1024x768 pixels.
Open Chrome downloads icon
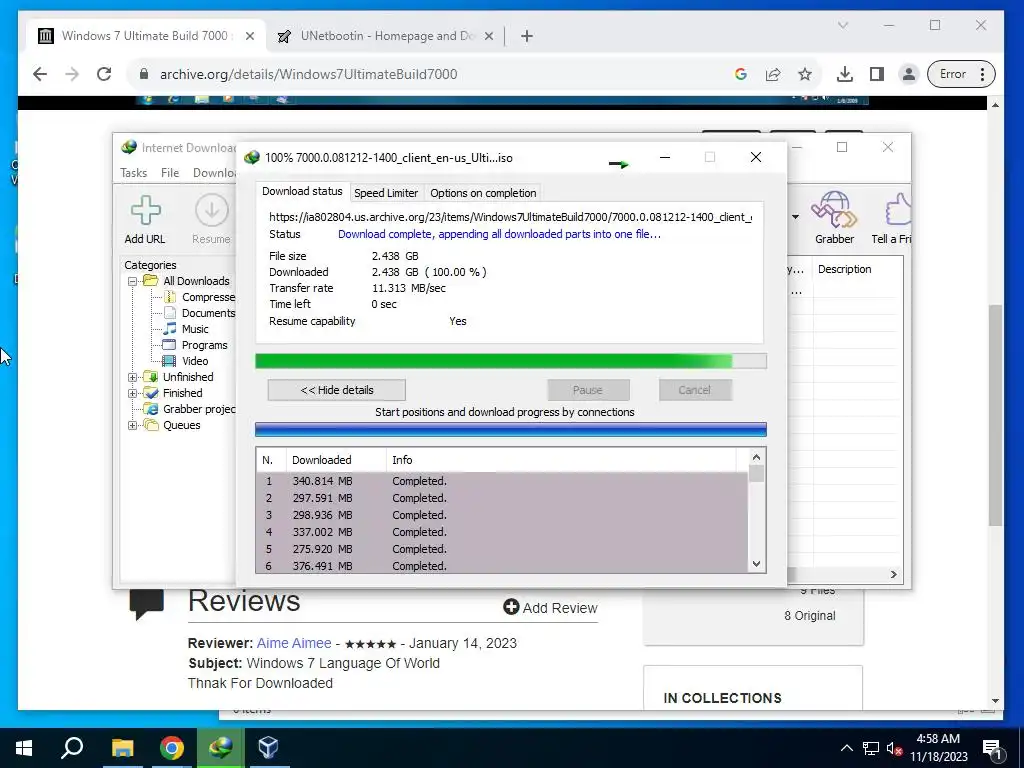tap(844, 74)
